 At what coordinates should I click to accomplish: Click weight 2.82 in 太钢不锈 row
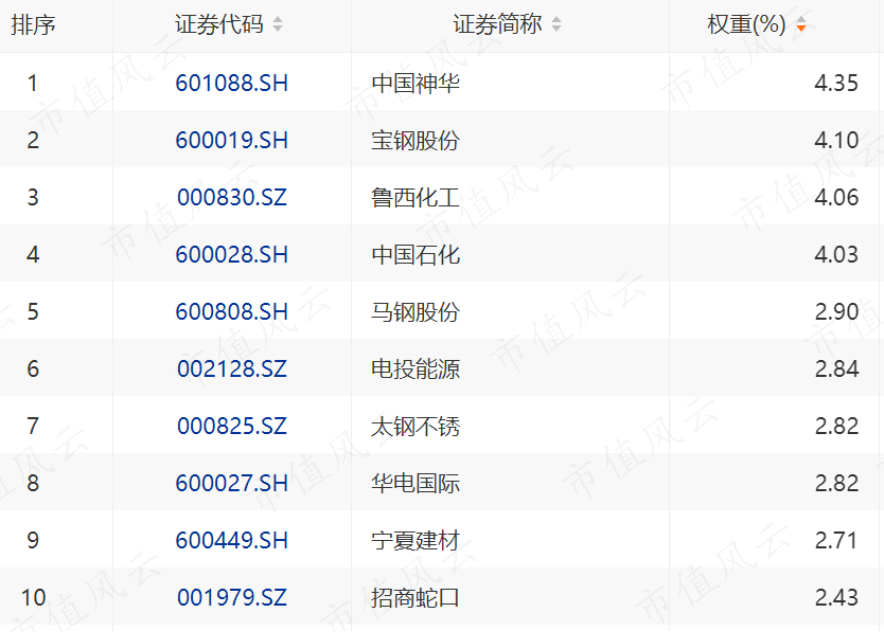837,426
